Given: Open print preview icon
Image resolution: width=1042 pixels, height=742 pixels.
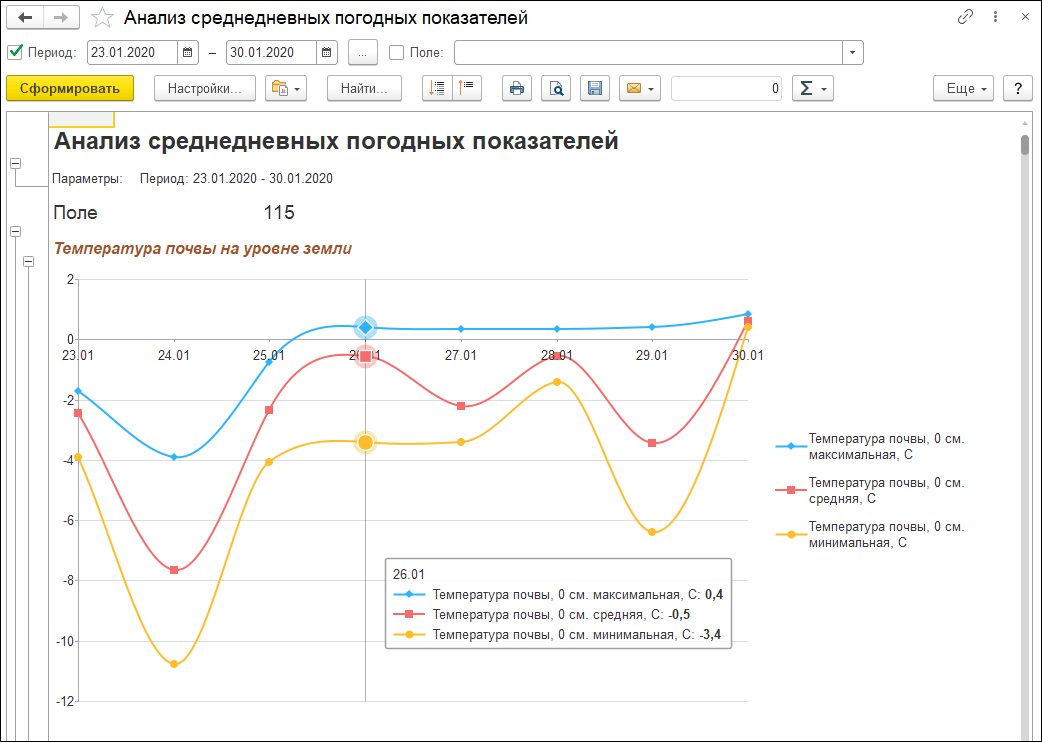Looking at the screenshot, I should point(556,88).
